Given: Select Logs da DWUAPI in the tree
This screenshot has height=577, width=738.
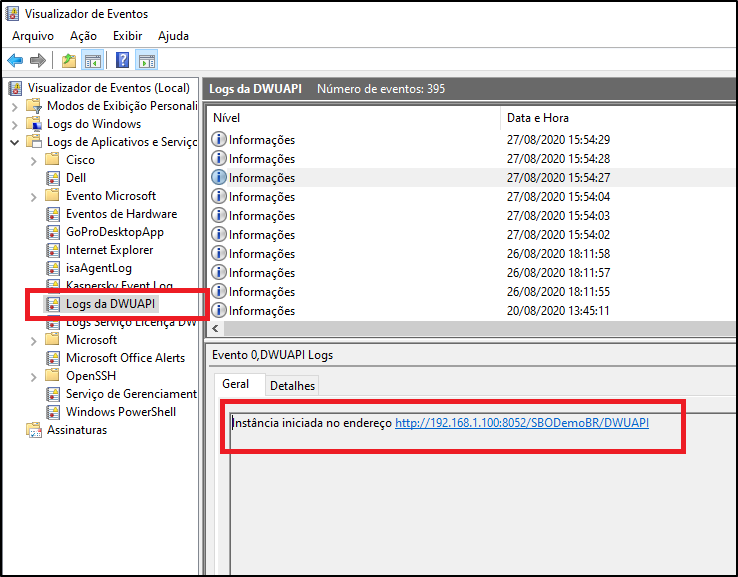Looking at the screenshot, I should point(111,304).
